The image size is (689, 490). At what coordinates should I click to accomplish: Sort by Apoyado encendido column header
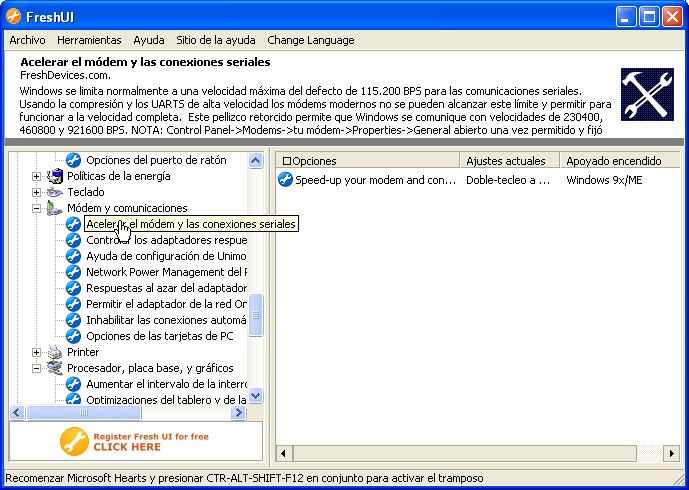pyautogui.click(x=620, y=161)
